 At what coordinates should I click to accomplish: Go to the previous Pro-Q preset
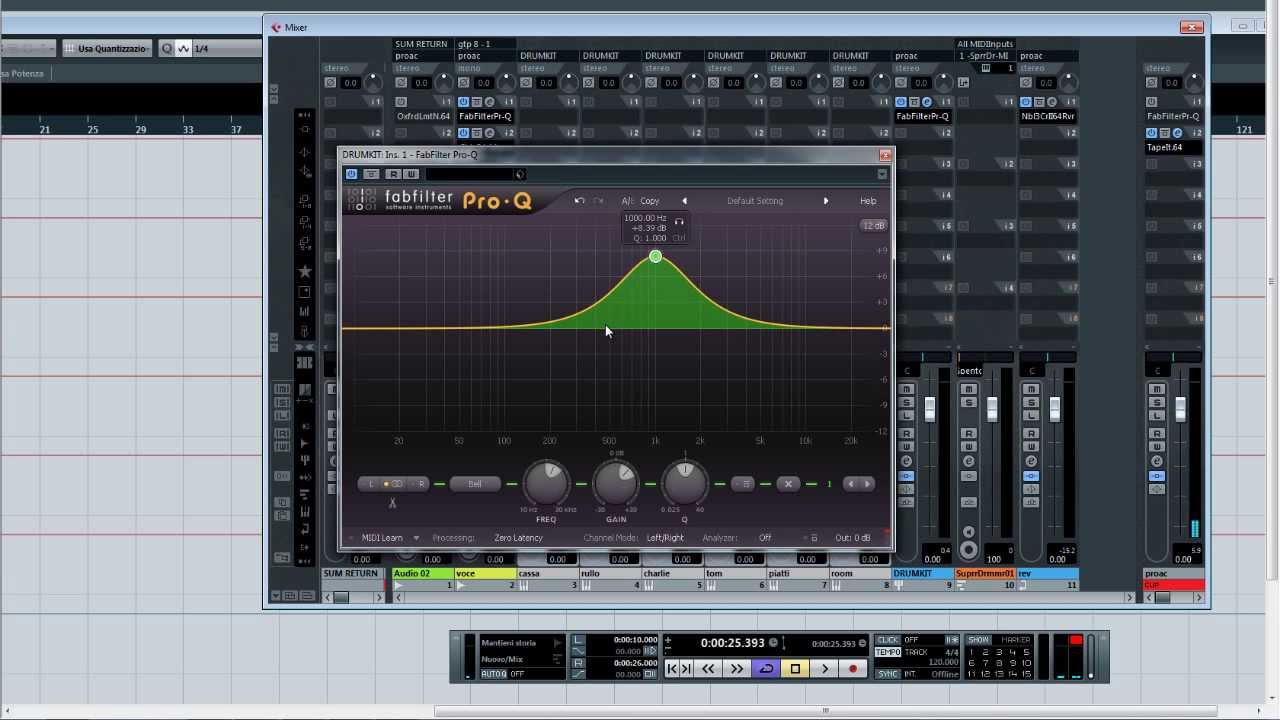(x=684, y=201)
